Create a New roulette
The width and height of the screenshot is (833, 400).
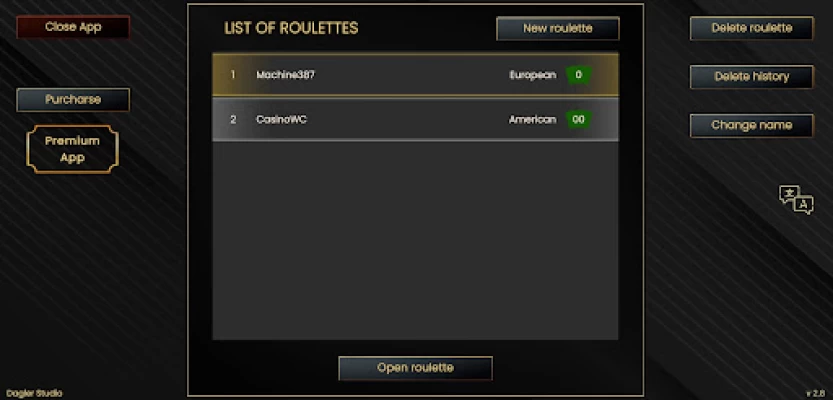tap(557, 29)
